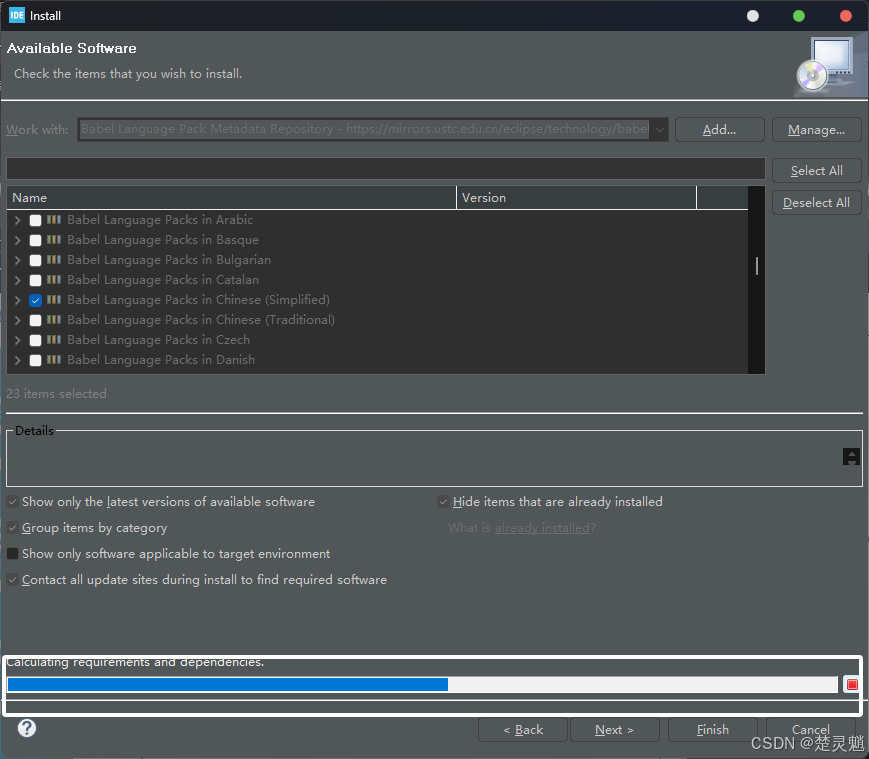The image size is (869, 759).
Task: Expand the Chinese (Simplified) tree node
Action: [x=18, y=300]
